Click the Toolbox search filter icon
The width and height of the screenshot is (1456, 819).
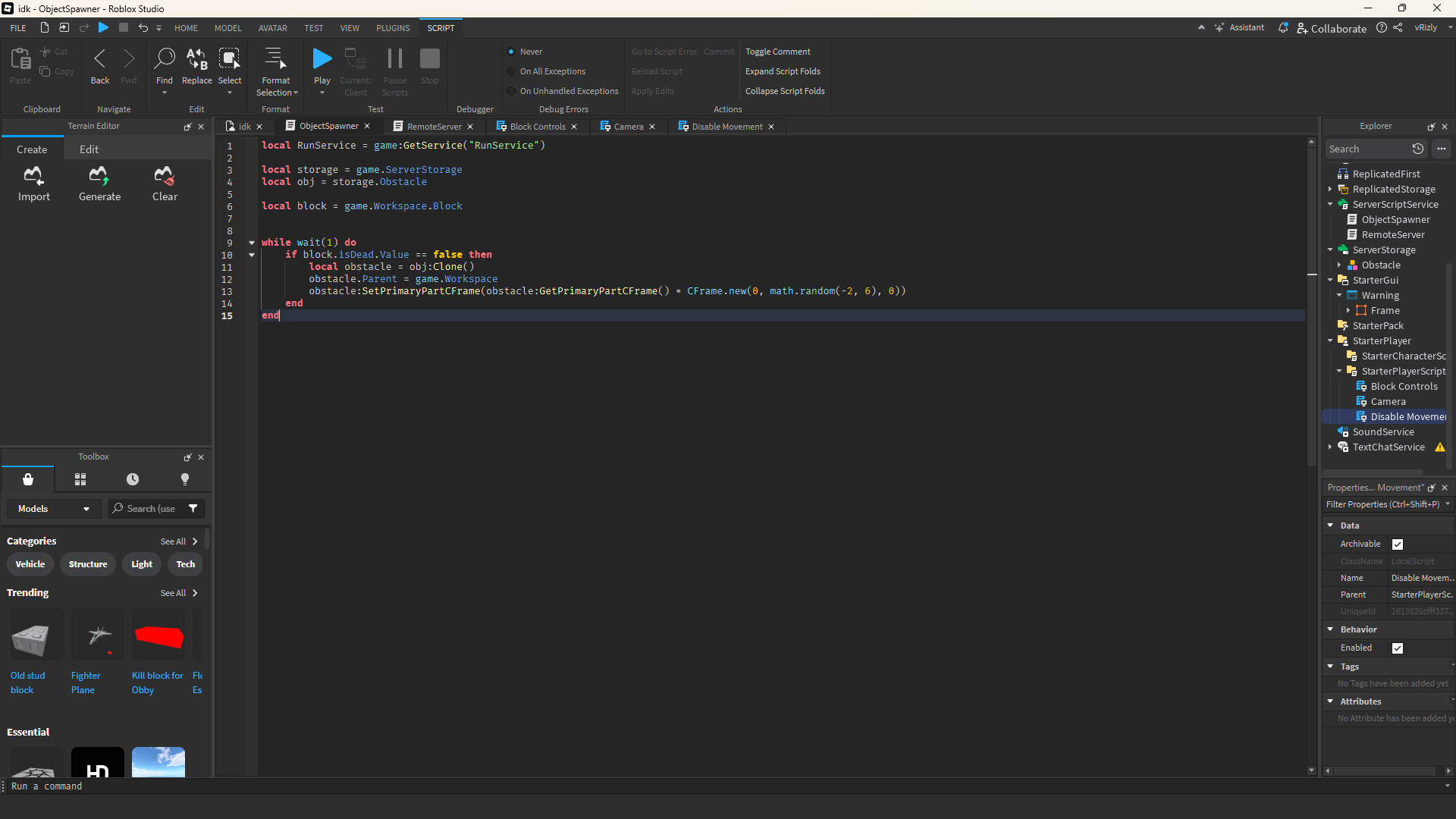(x=193, y=509)
